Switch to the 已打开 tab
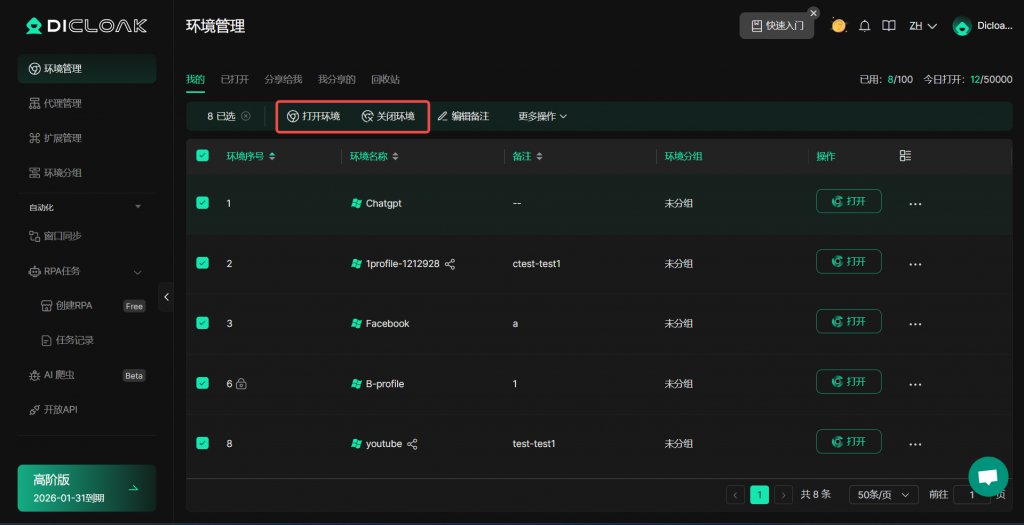This screenshot has width=1024, height=525. (234, 79)
